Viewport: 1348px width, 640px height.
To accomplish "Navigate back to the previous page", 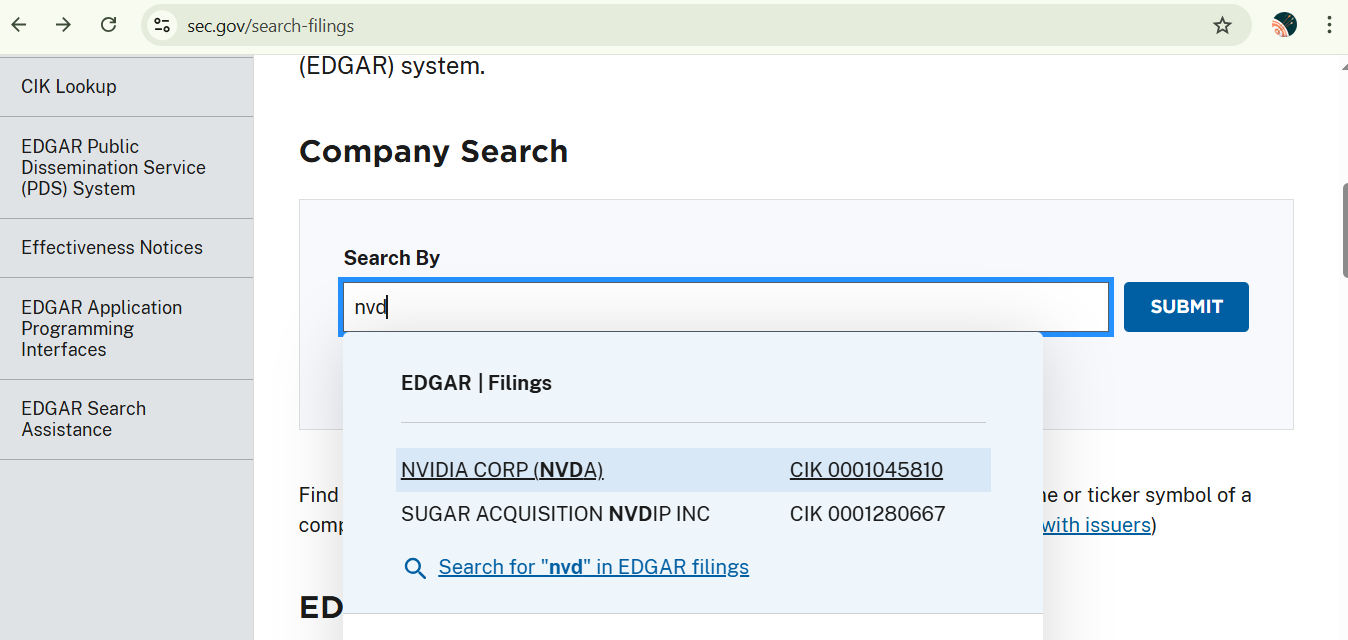I will pos(18,24).
